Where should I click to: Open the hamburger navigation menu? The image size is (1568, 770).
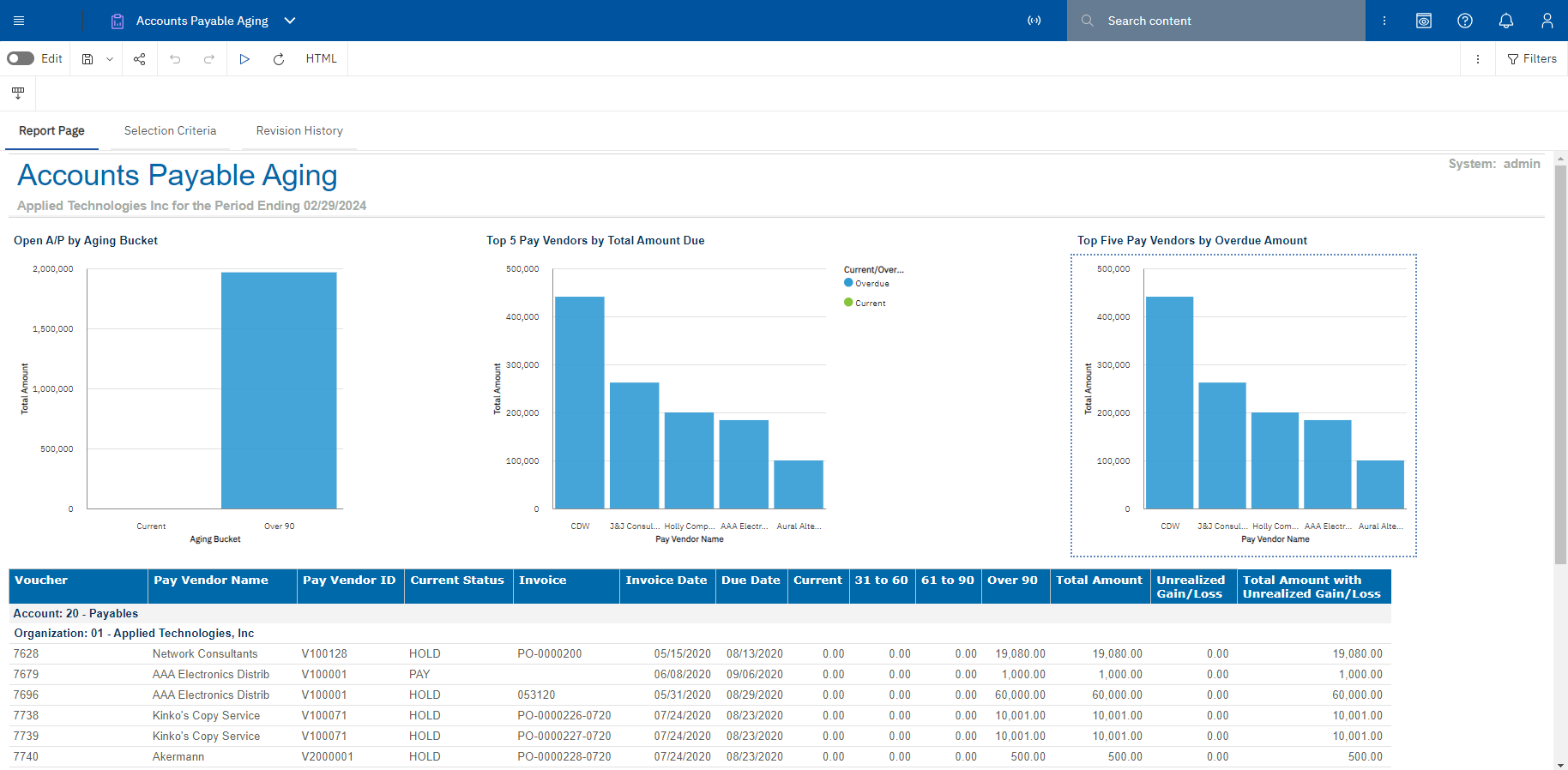click(19, 21)
